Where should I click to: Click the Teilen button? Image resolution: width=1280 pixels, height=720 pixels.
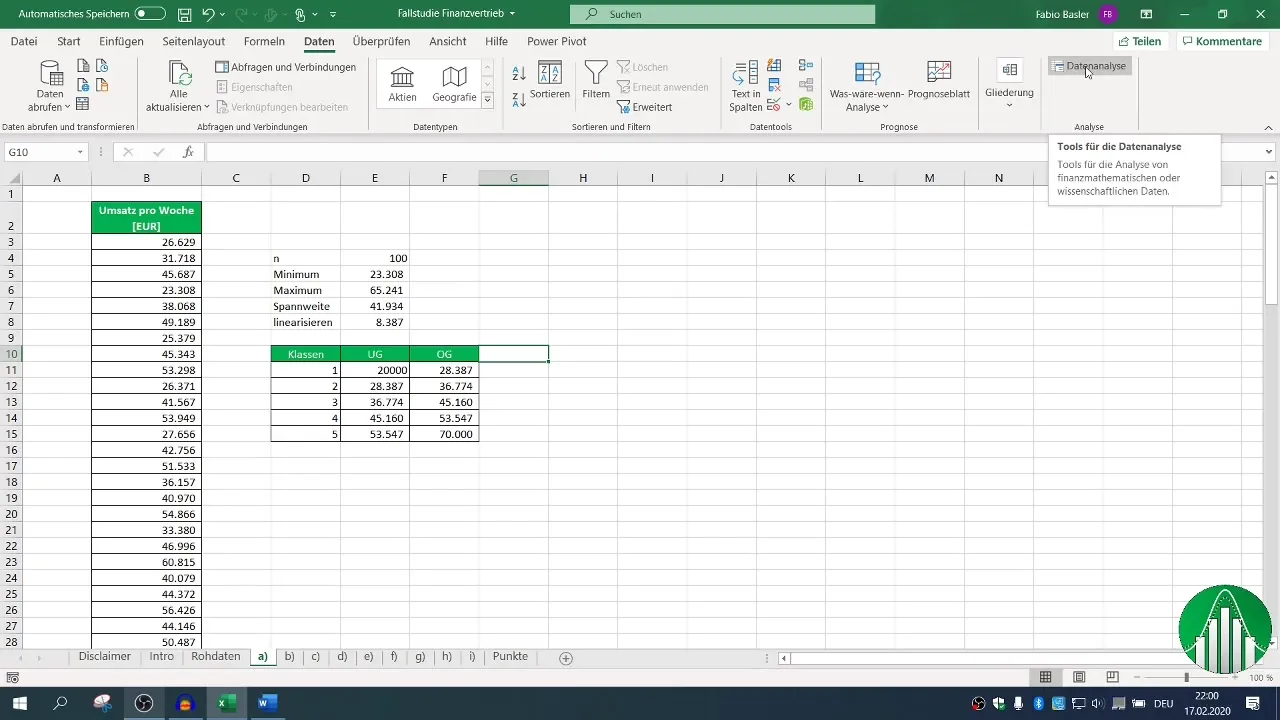pyautogui.click(x=1140, y=42)
